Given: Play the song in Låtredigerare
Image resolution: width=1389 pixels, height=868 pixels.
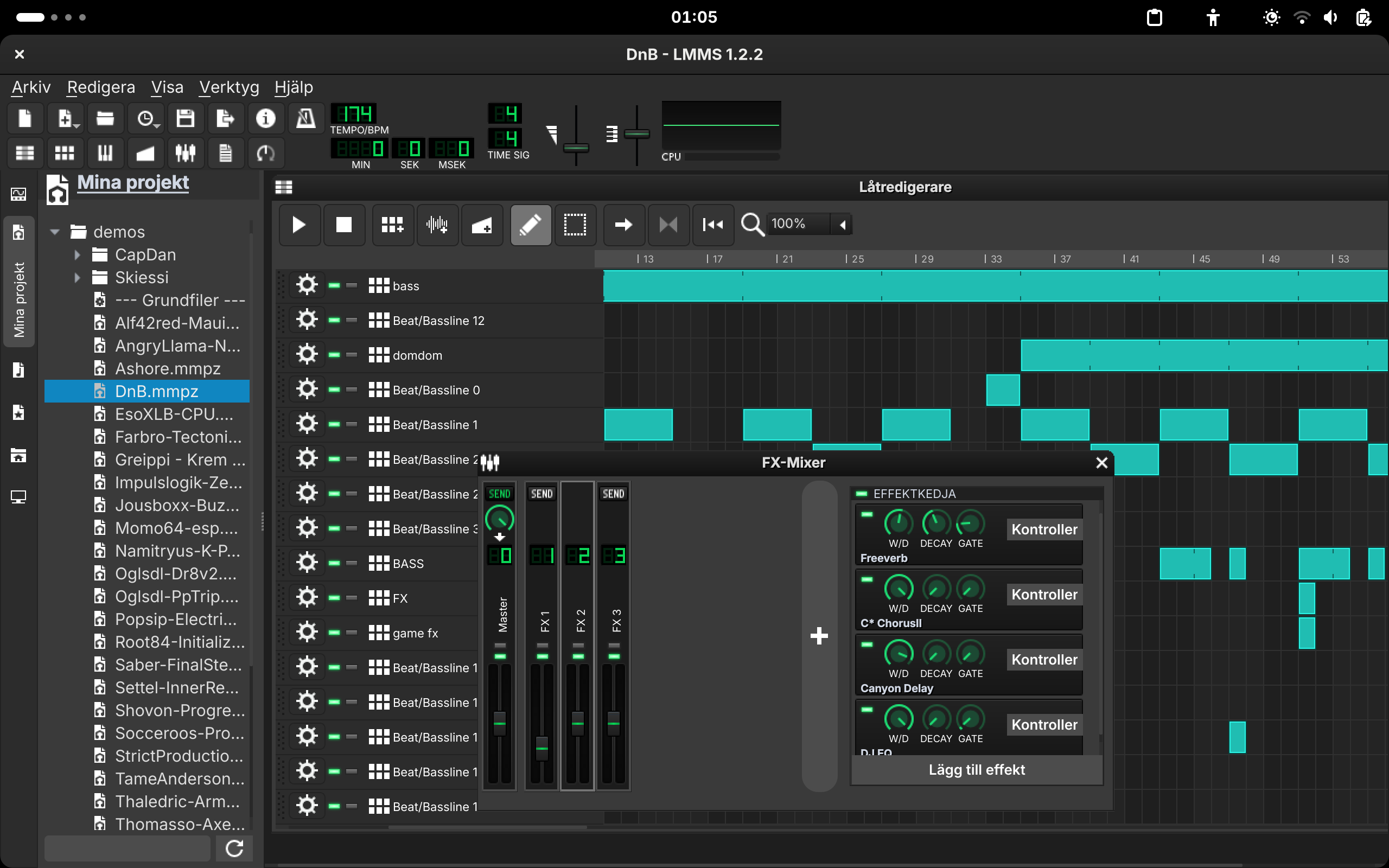Looking at the screenshot, I should click(x=299, y=225).
